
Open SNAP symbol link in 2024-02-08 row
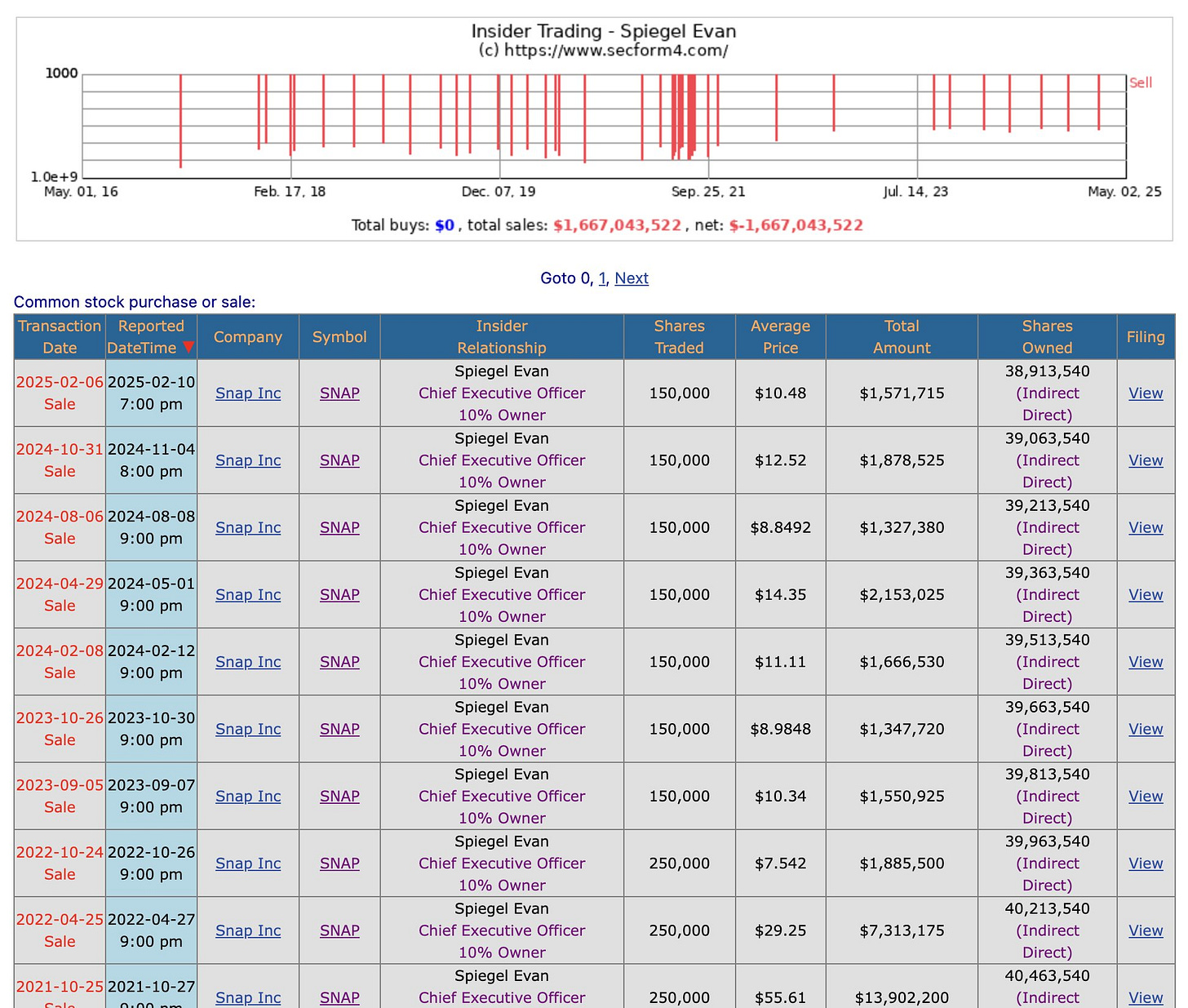[339, 662]
